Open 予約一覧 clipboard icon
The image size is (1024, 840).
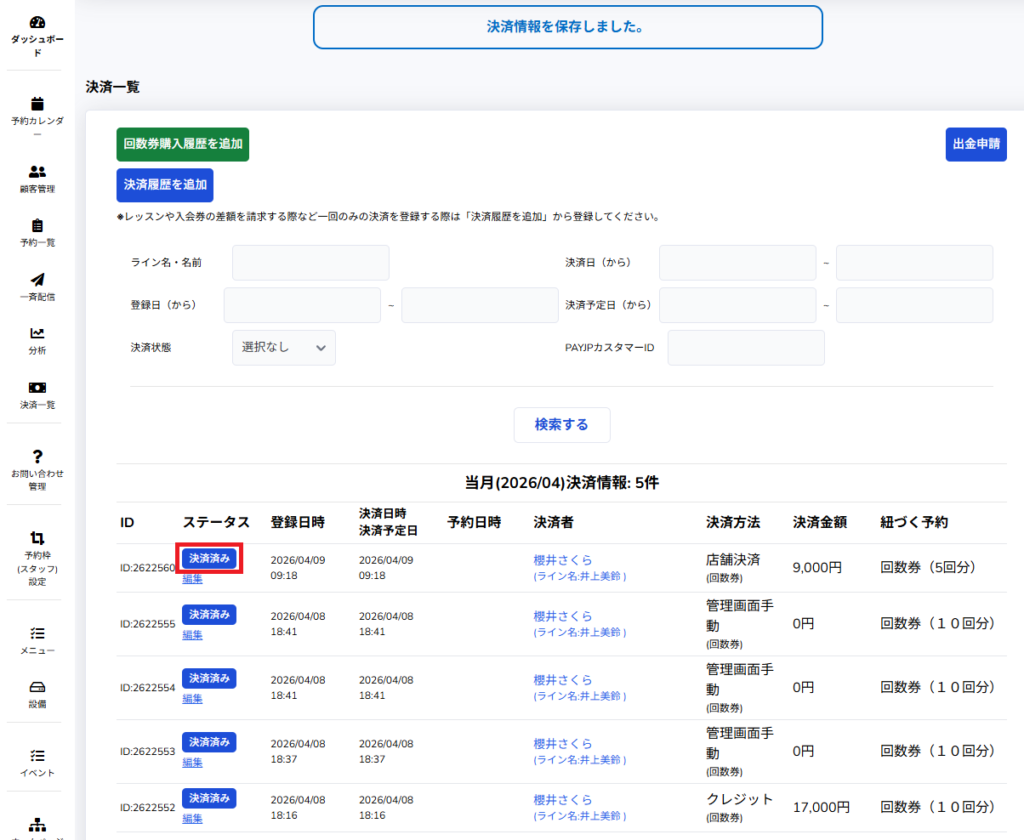(37, 226)
